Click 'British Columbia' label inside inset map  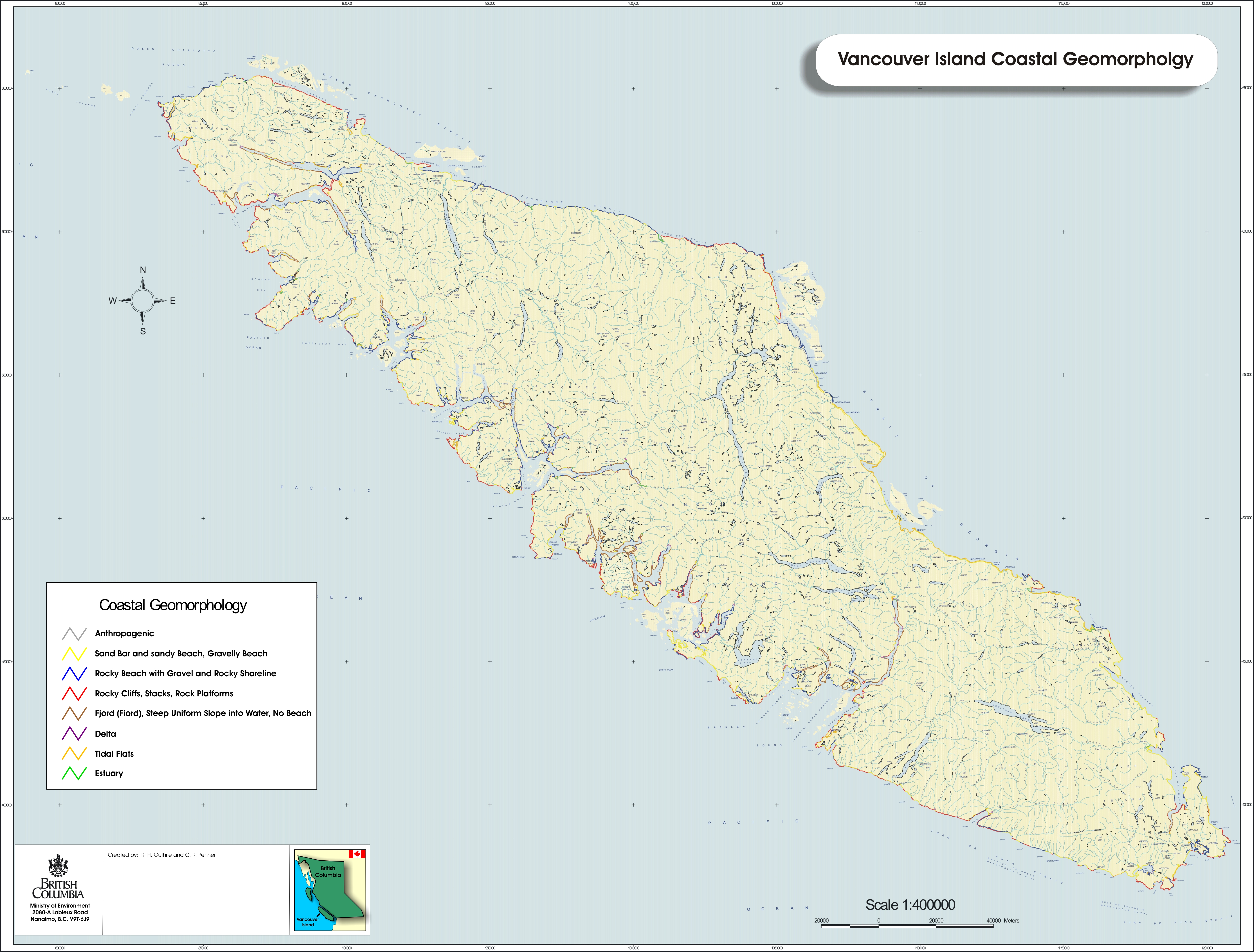tap(328, 872)
